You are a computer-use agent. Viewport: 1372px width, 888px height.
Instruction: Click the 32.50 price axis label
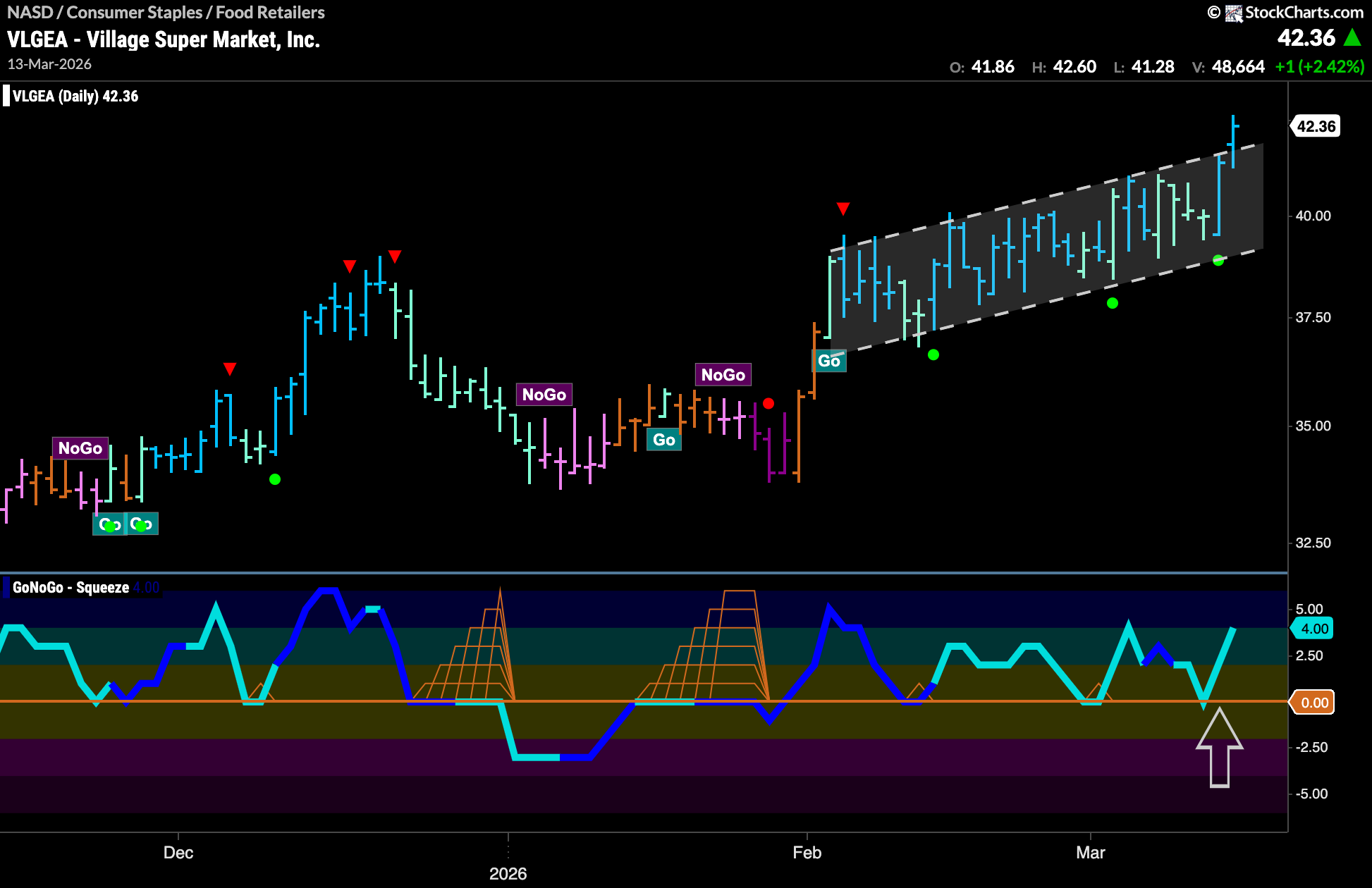coord(1313,543)
